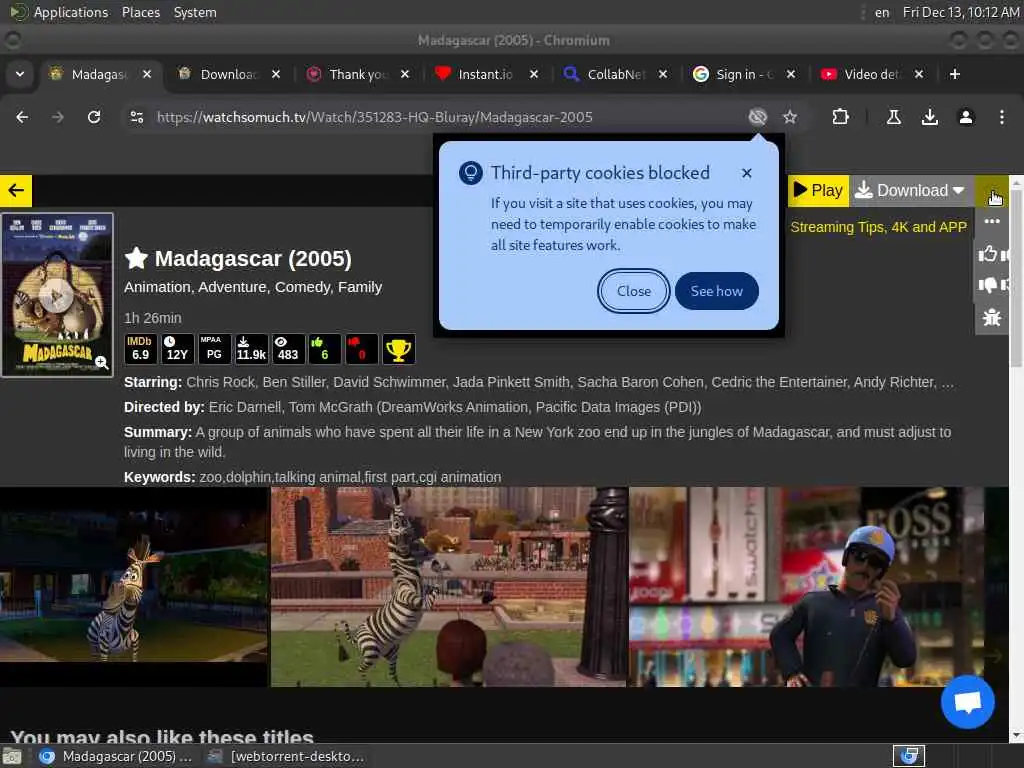Open the Extensions puzzle icon
The height and width of the screenshot is (768, 1024).
pyautogui.click(x=840, y=117)
